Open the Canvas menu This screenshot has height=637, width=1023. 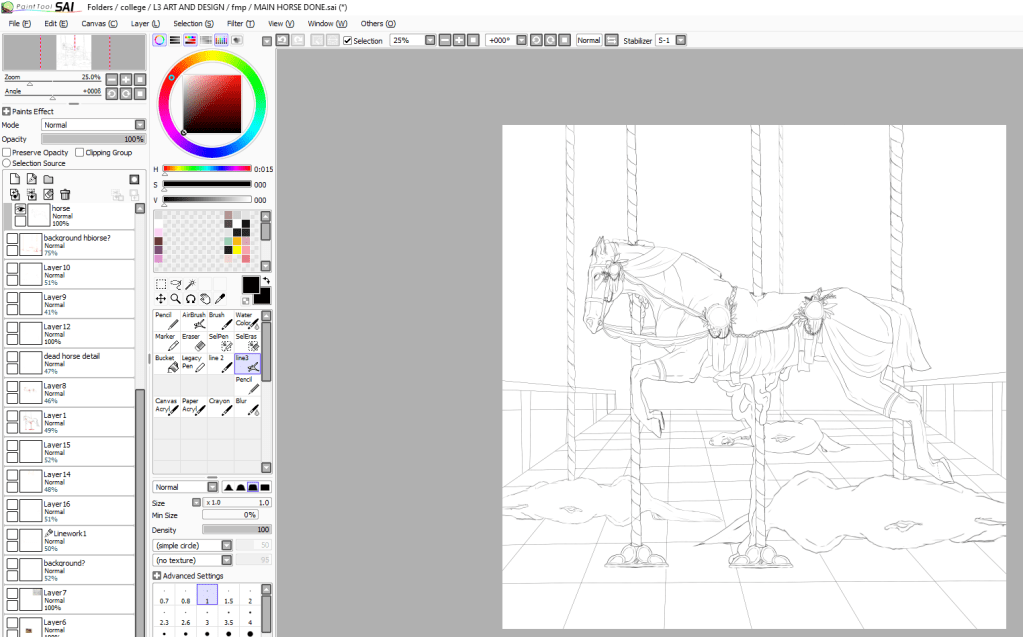[x=99, y=23]
